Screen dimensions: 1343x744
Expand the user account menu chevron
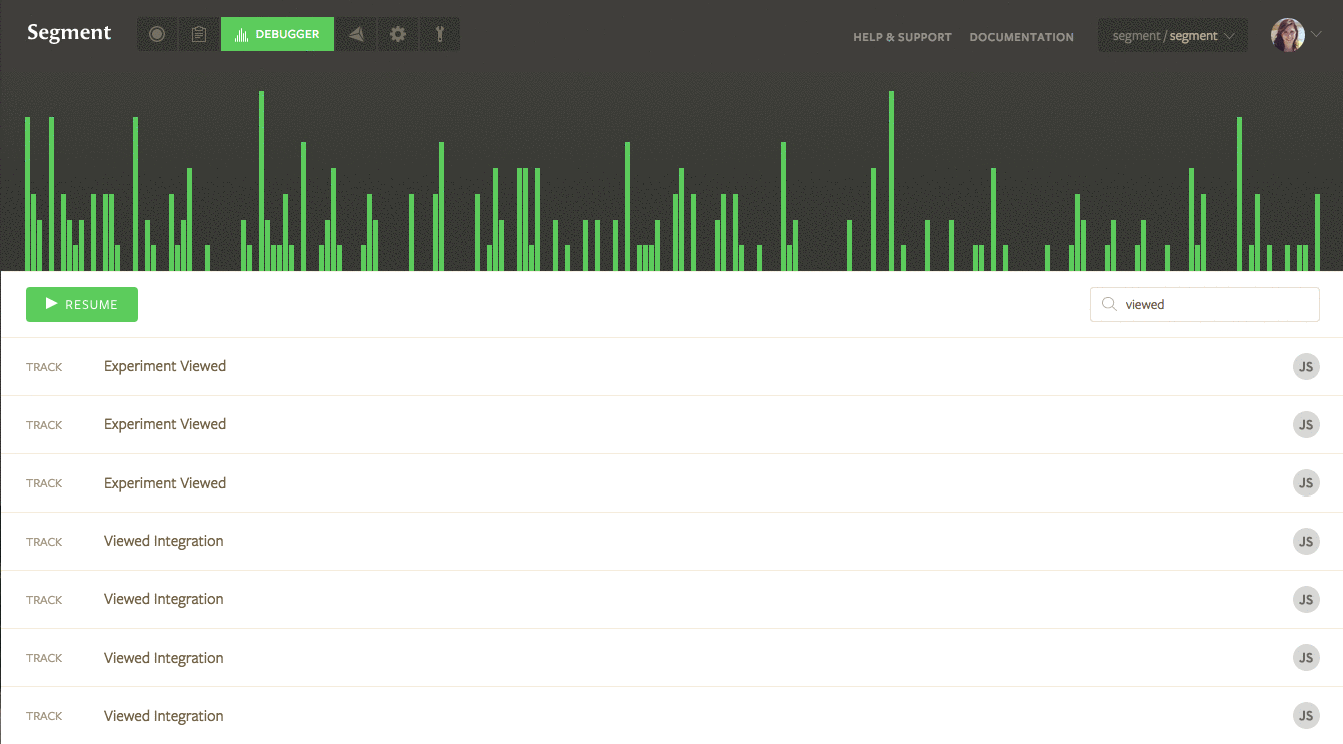coord(1316,35)
